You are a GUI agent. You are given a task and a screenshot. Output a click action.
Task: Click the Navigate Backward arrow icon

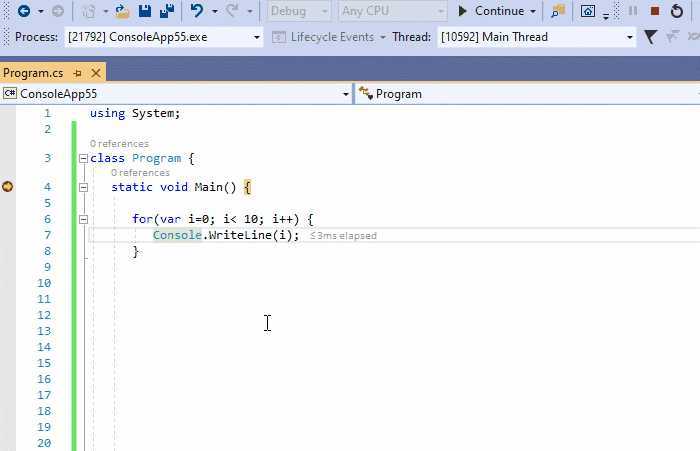[24, 11]
